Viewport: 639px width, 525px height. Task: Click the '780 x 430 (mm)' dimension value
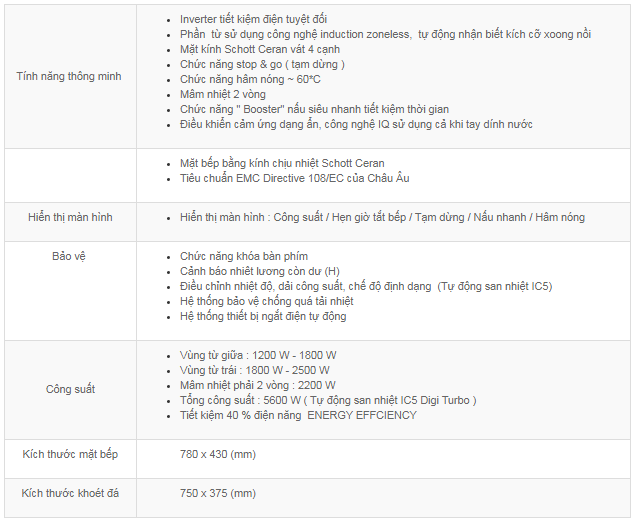(218, 454)
